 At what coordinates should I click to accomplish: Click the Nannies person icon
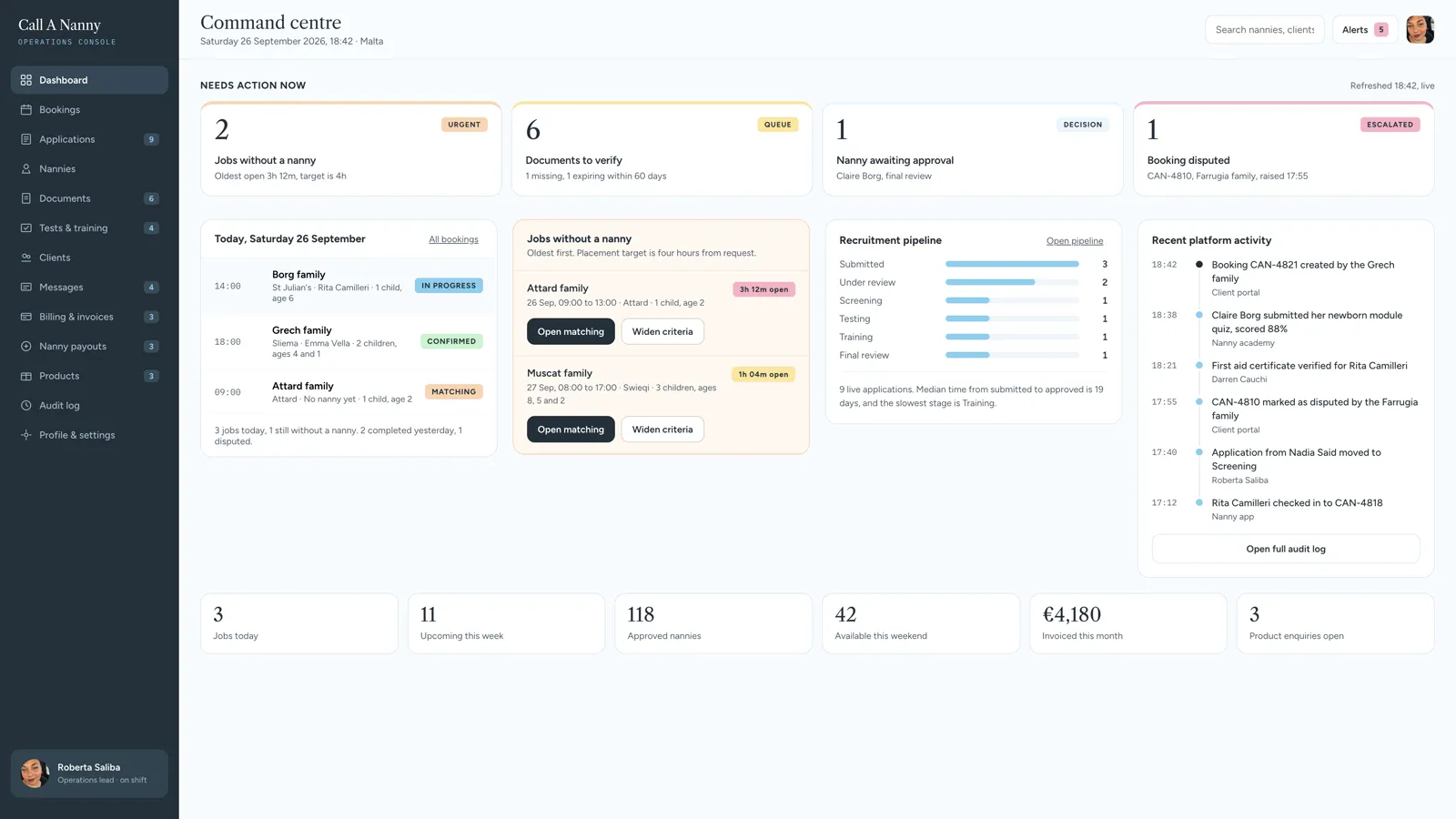point(26,169)
